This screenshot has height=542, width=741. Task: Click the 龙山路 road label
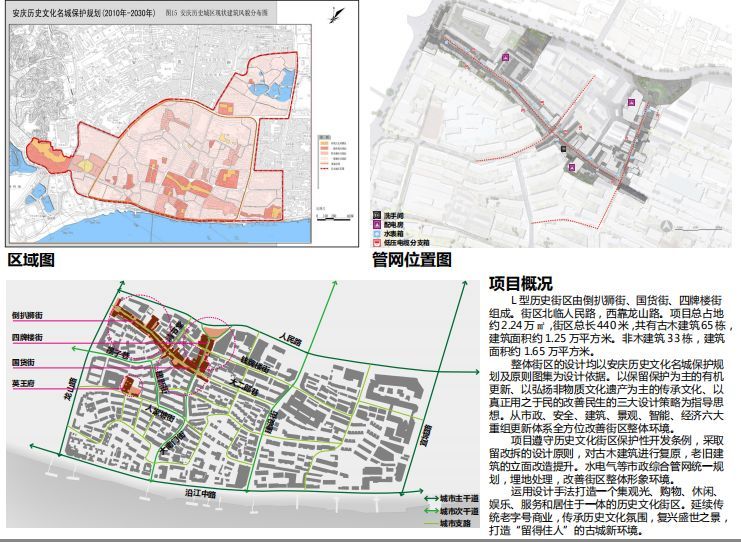click(x=70, y=390)
